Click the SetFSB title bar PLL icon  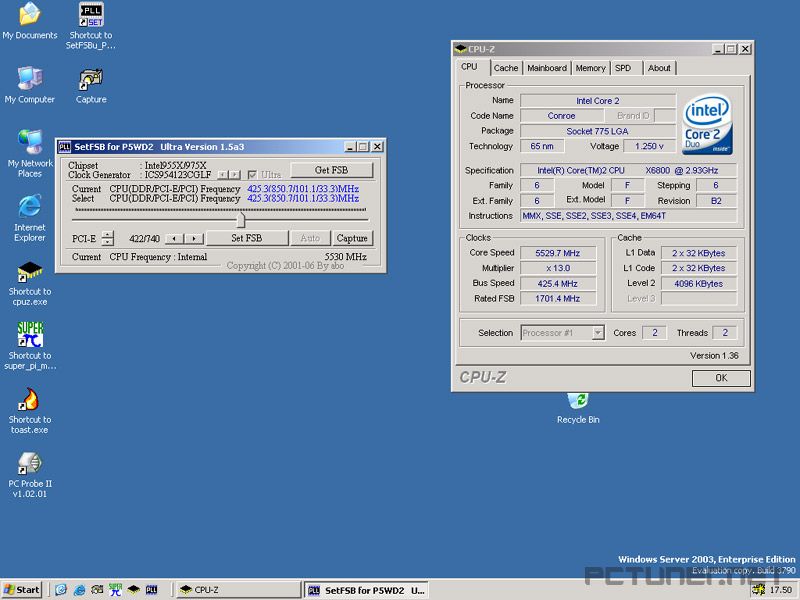pyautogui.click(x=64, y=147)
